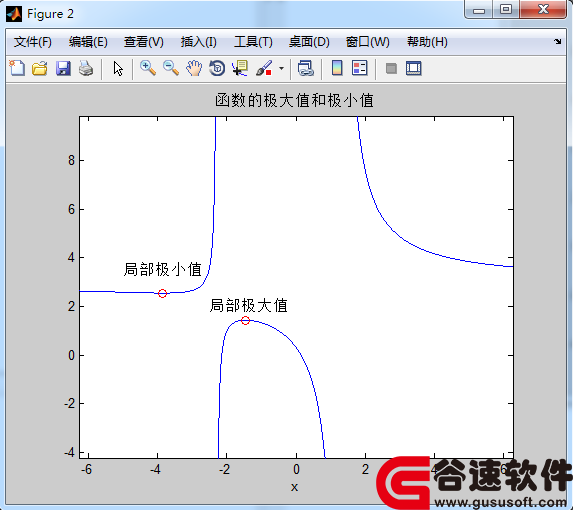Click the New Figure toolbar icon
Image resolution: width=573 pixels, height=510 pixels.
pos(17,68)
